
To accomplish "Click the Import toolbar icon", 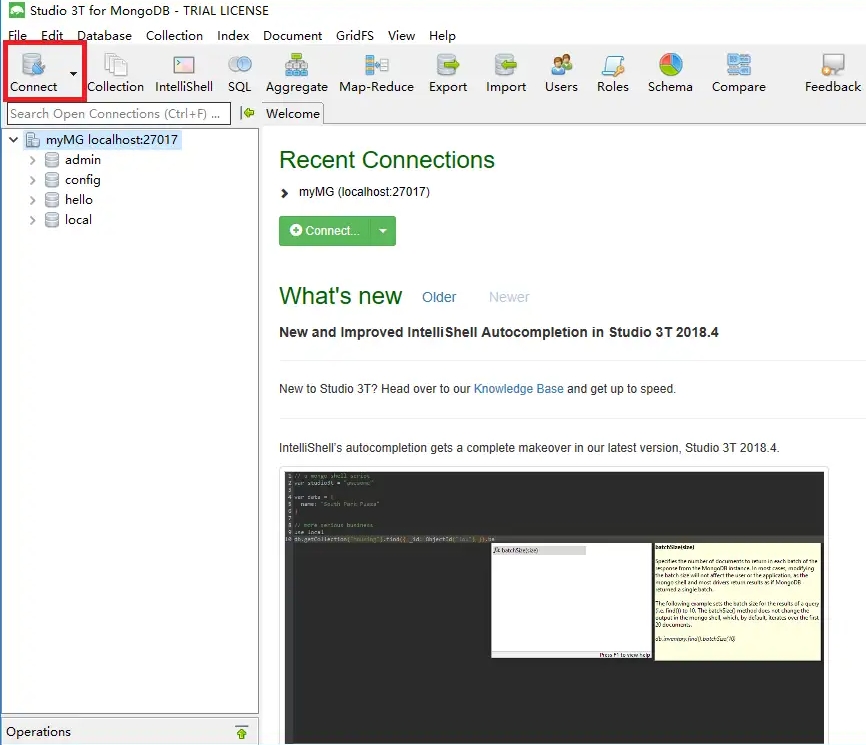I will [x=506, y=72].
